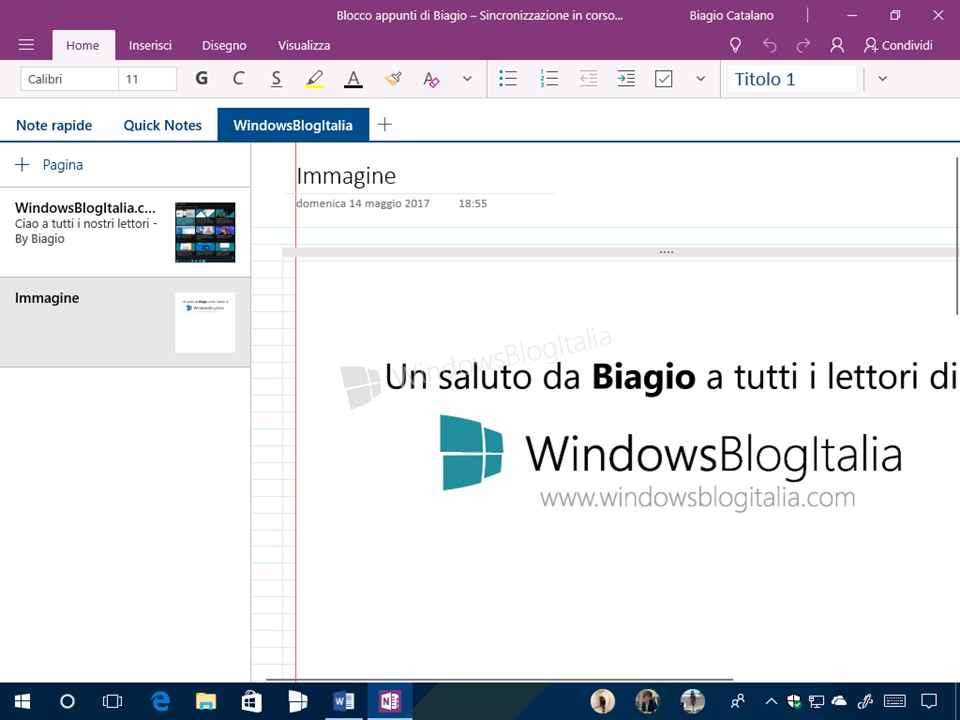This screenshot has width=960, height=720.
Task: Undo the last action
Action: click(x=770, y=45)
